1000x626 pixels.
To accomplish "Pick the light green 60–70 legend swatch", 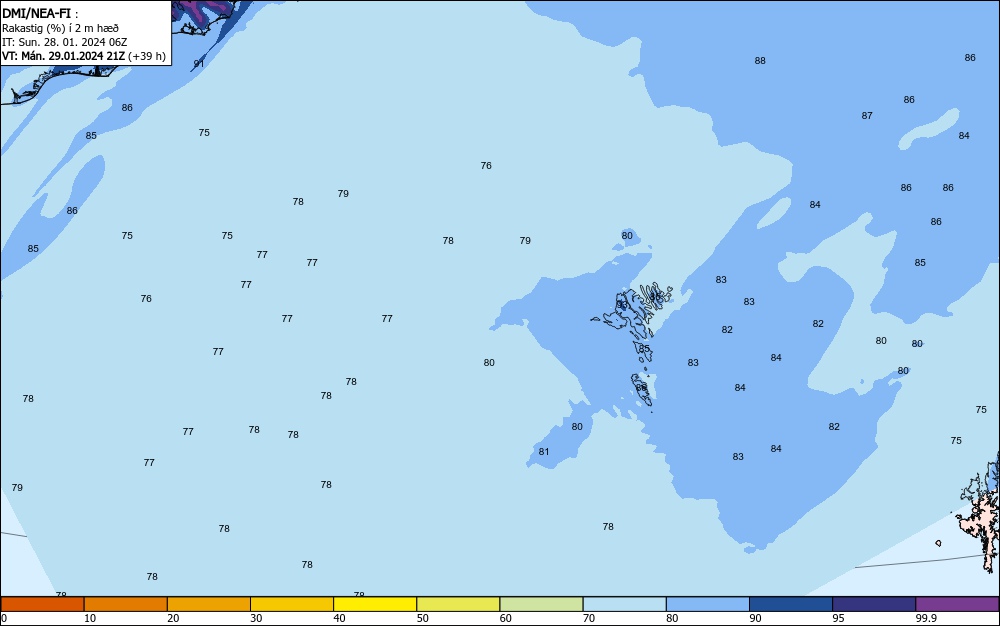I will [541, 604].
